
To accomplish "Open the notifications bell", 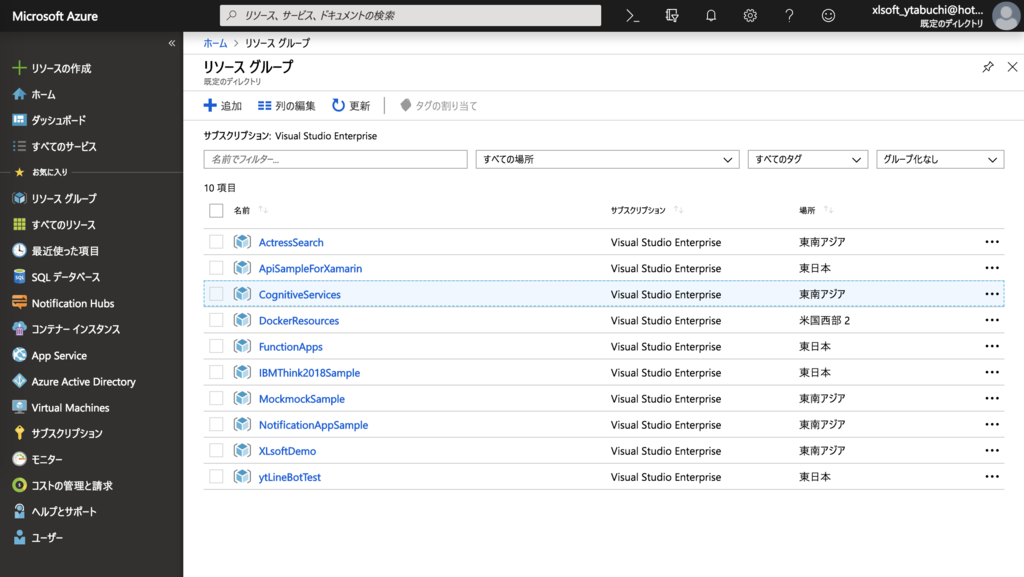I will point(711,16).
